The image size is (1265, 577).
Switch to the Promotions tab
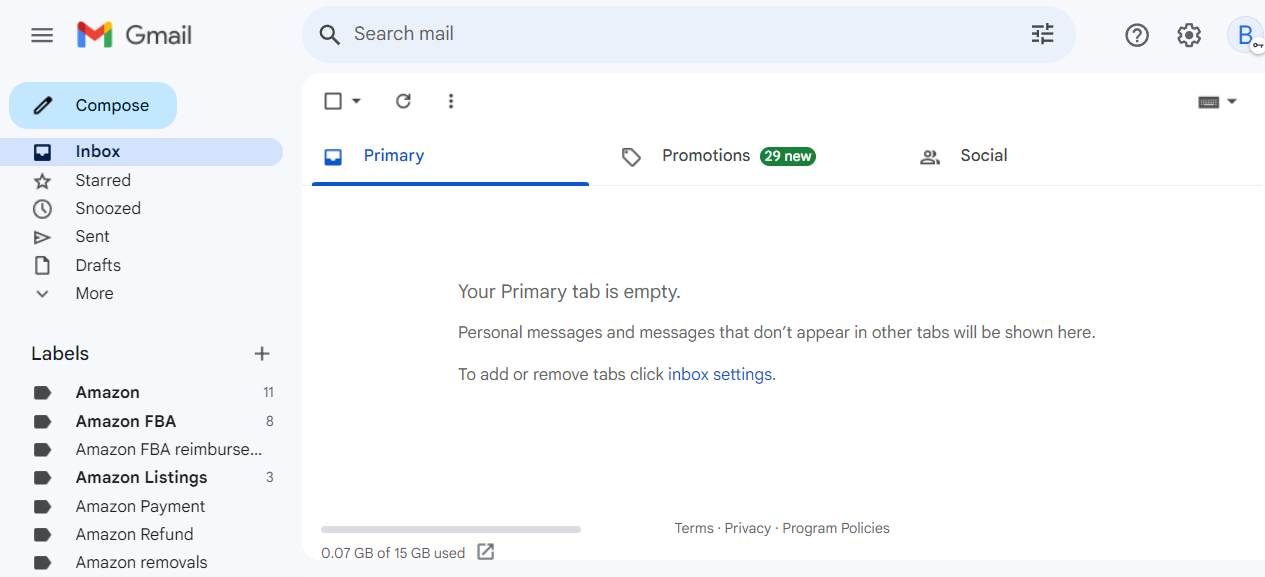pos(738,157)
